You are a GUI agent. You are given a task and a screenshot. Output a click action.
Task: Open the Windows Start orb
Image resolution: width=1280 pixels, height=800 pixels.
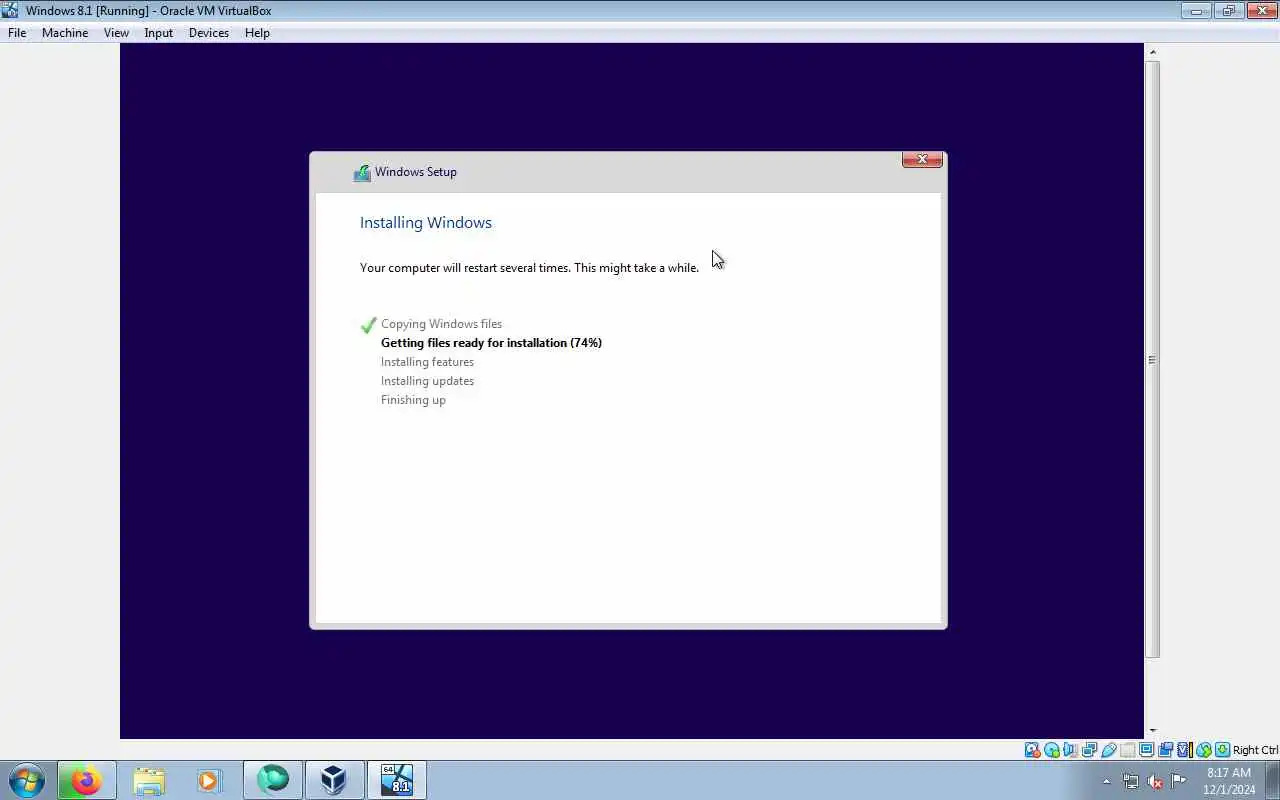[26, 780]
